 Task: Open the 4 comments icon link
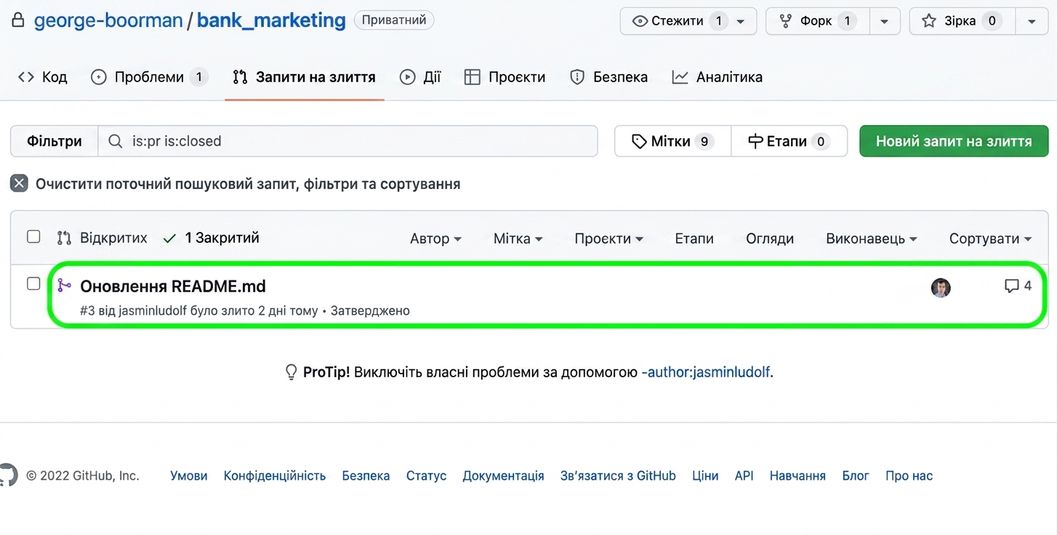point(1018,286)
